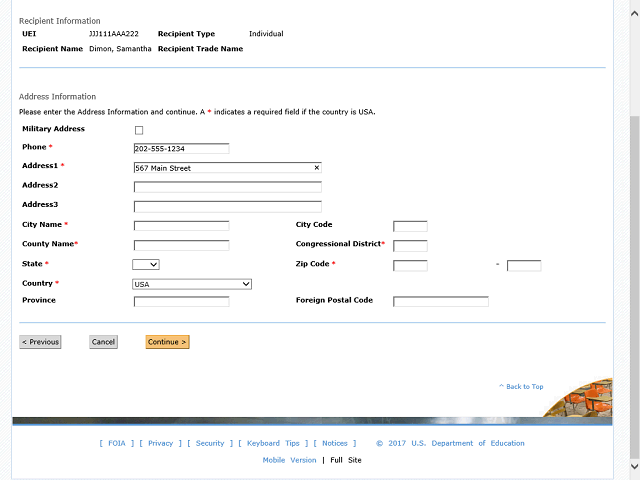Click the Address1 input field
Image resolution: width=640 pixels, height=480 pixels.
[x=227, y=168]
